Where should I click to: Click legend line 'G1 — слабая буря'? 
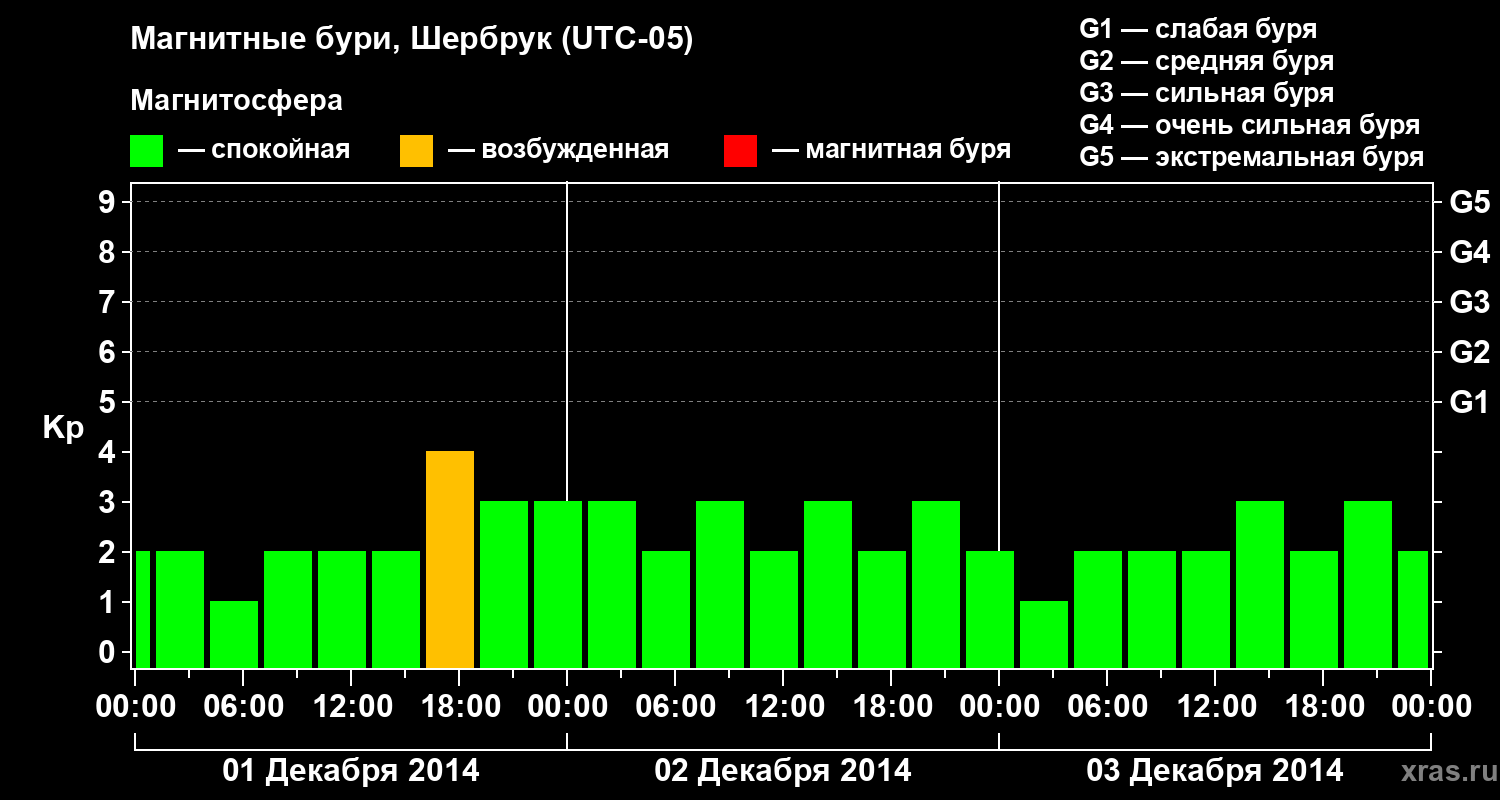click(1198, 29)
